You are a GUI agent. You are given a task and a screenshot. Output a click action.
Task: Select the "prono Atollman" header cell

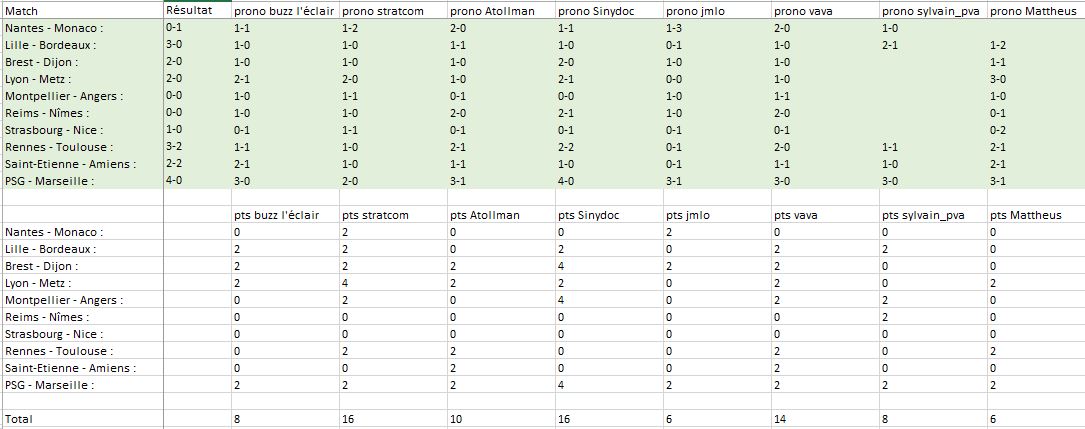point(500,11)
